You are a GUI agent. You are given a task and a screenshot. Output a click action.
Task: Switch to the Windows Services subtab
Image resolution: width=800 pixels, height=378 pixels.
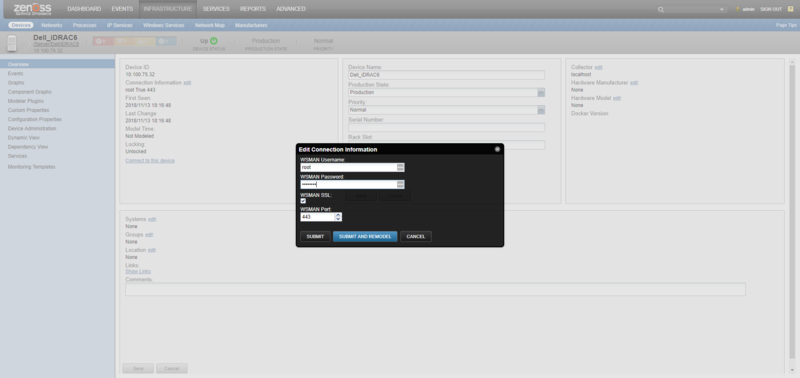point(164,25)
